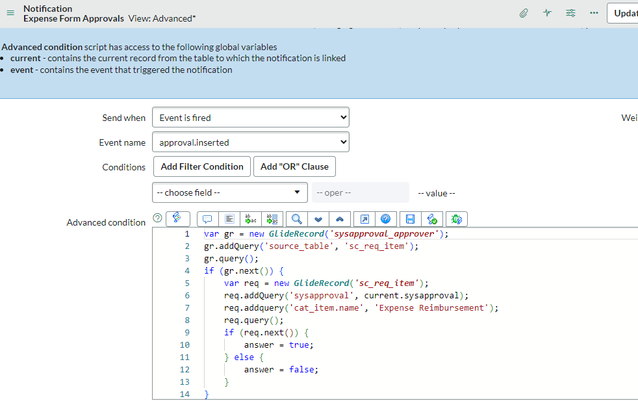Click the Send when field label
Image resolution: width=638 pixels, height=418 pixels.
[124, 118]
